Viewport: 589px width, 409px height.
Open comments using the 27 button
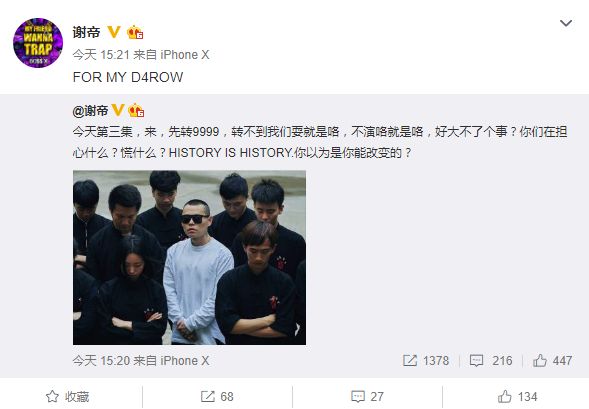[x=367, y=397]
